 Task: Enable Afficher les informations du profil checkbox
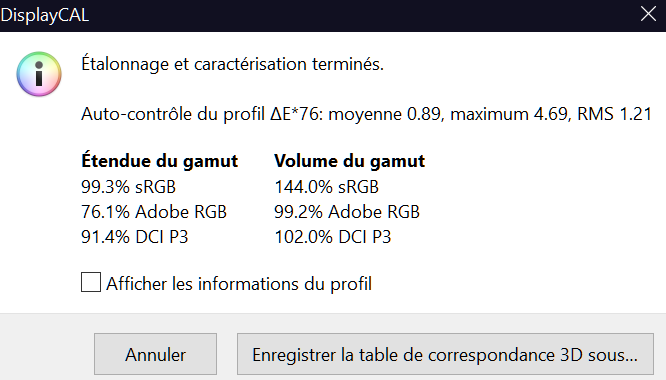91,282
